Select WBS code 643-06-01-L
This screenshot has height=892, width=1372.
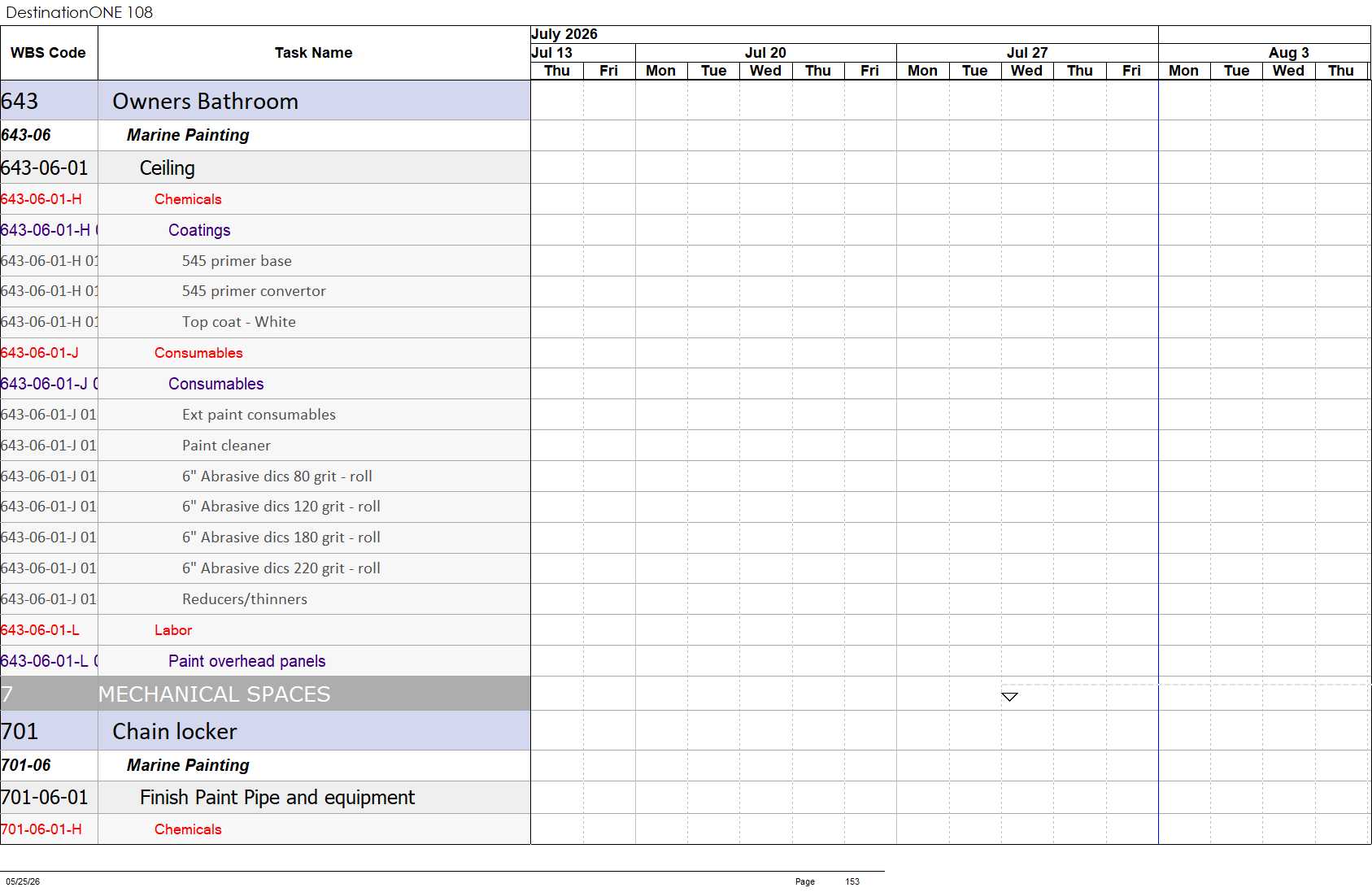coord(40,630)
